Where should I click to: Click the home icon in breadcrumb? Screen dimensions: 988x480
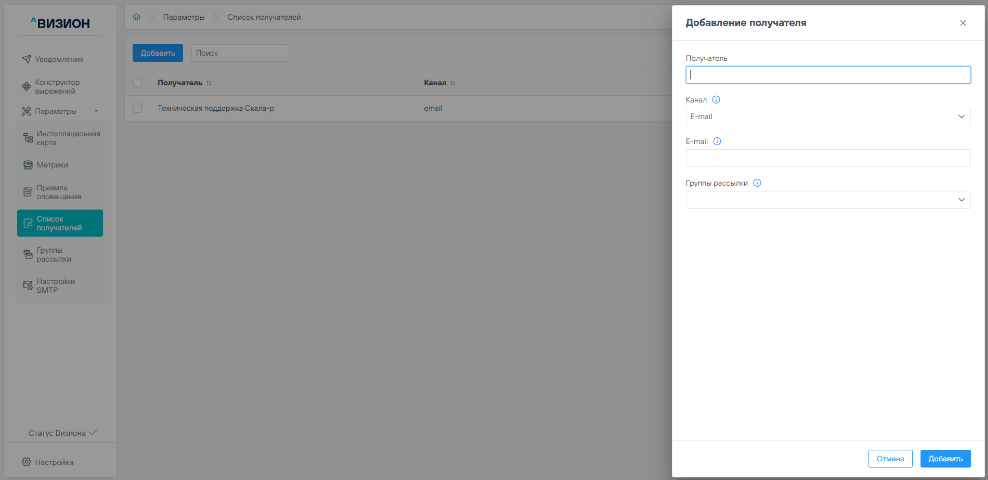(136, 18)
